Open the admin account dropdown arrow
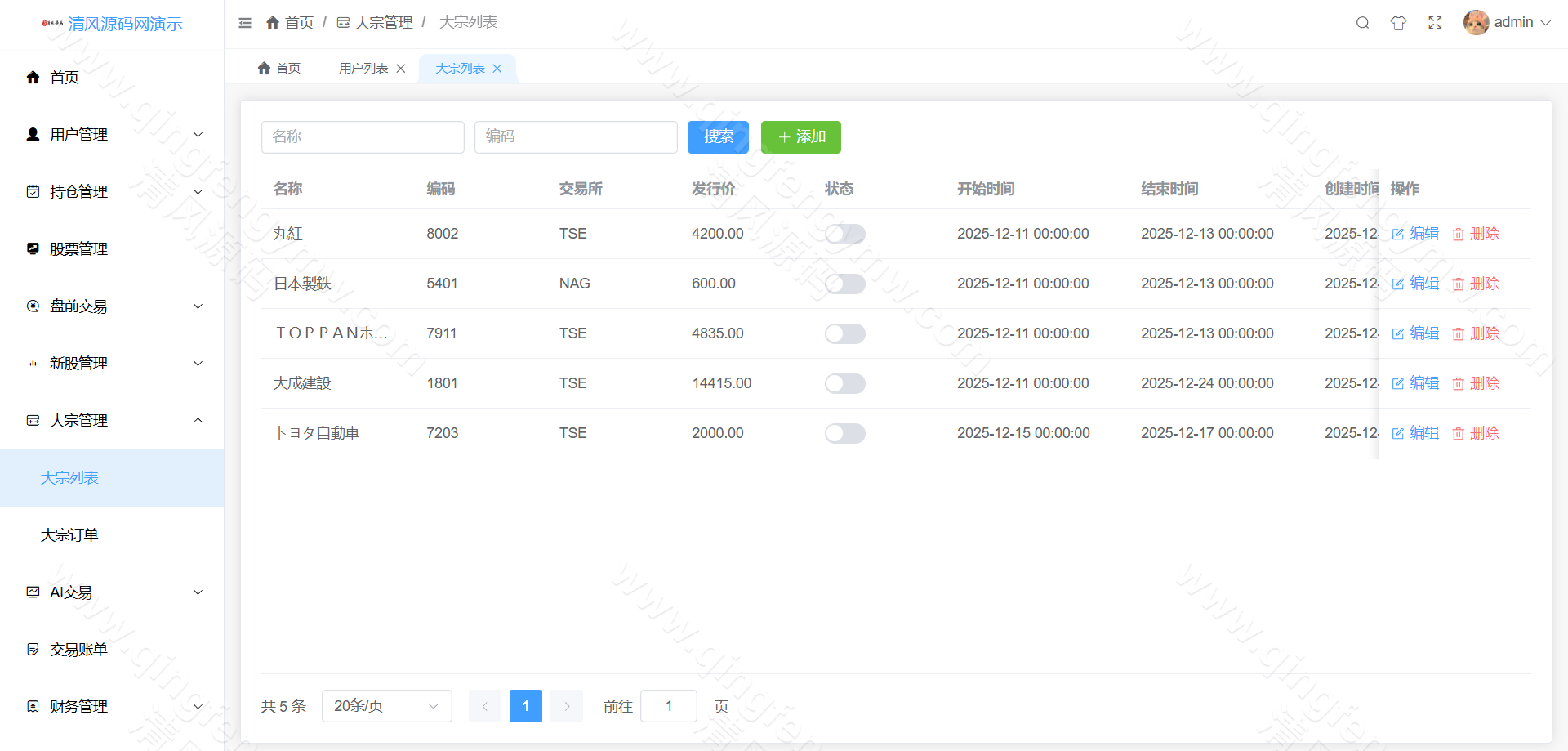This screenshot has height=751, width=1568. click(1545, 23)
